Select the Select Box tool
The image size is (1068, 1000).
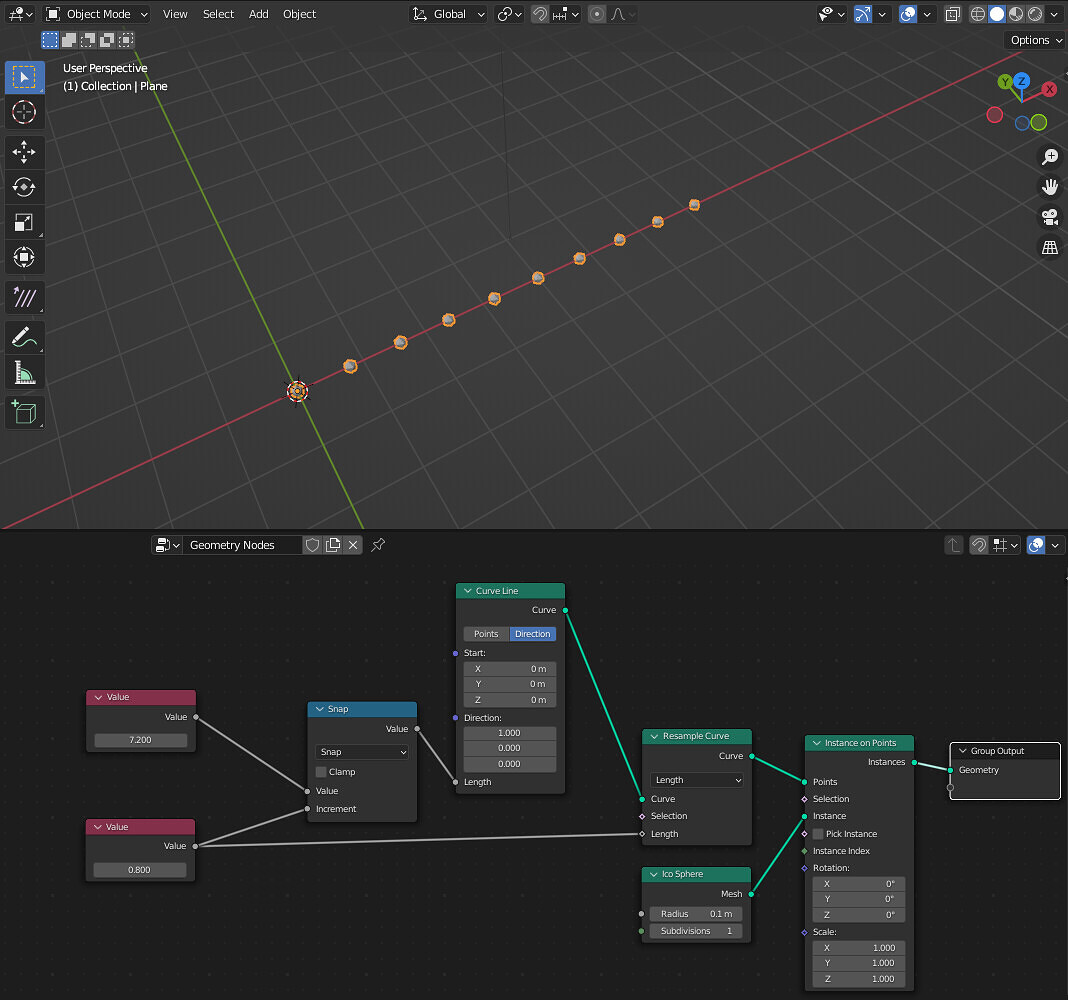click(x=25, y=78)
